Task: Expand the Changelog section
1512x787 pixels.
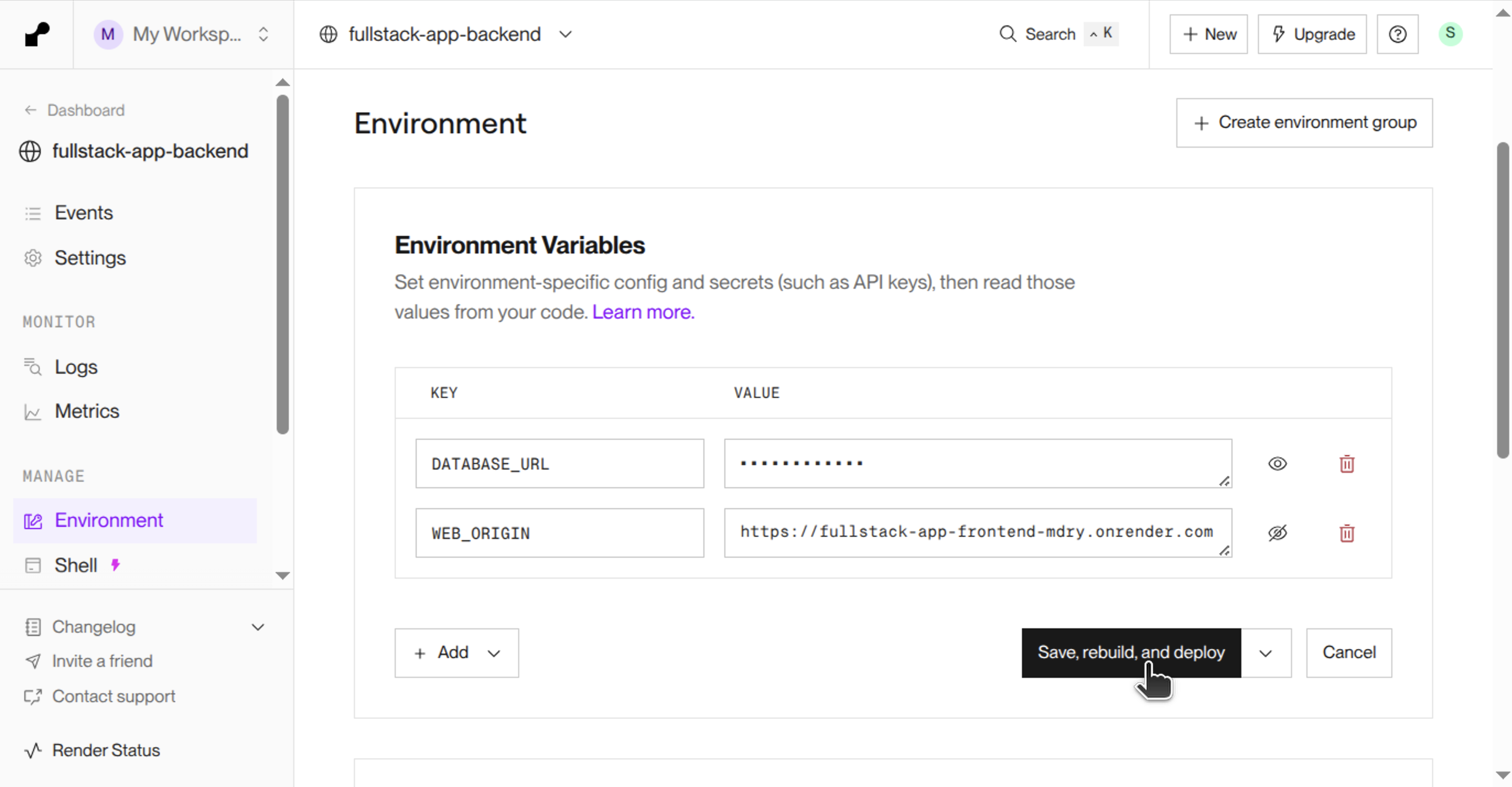Action: [x=257, y=627]
